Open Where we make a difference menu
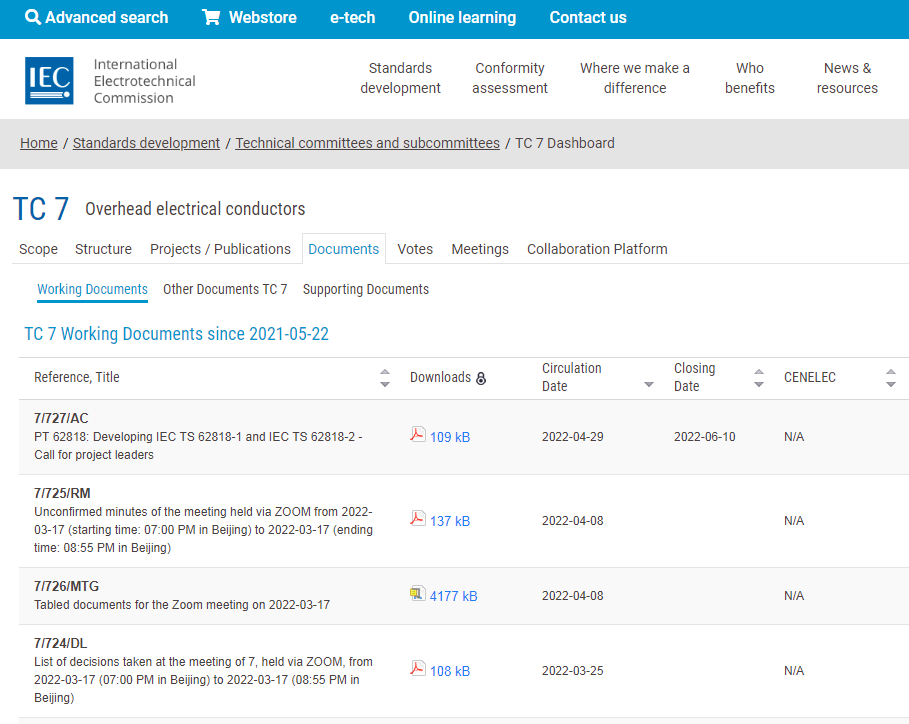Screen dimensions: 909x724 (x=635, y=78)
